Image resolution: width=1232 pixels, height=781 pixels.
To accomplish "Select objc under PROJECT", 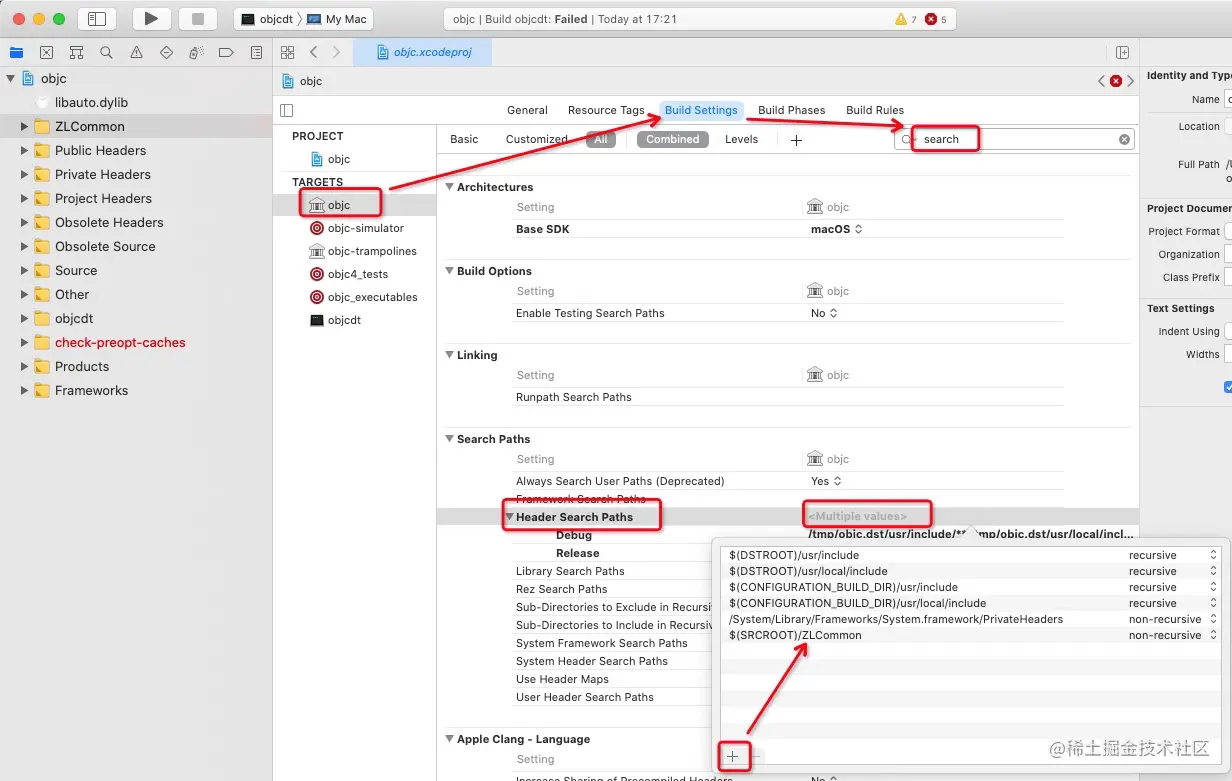I will (331, 159).
